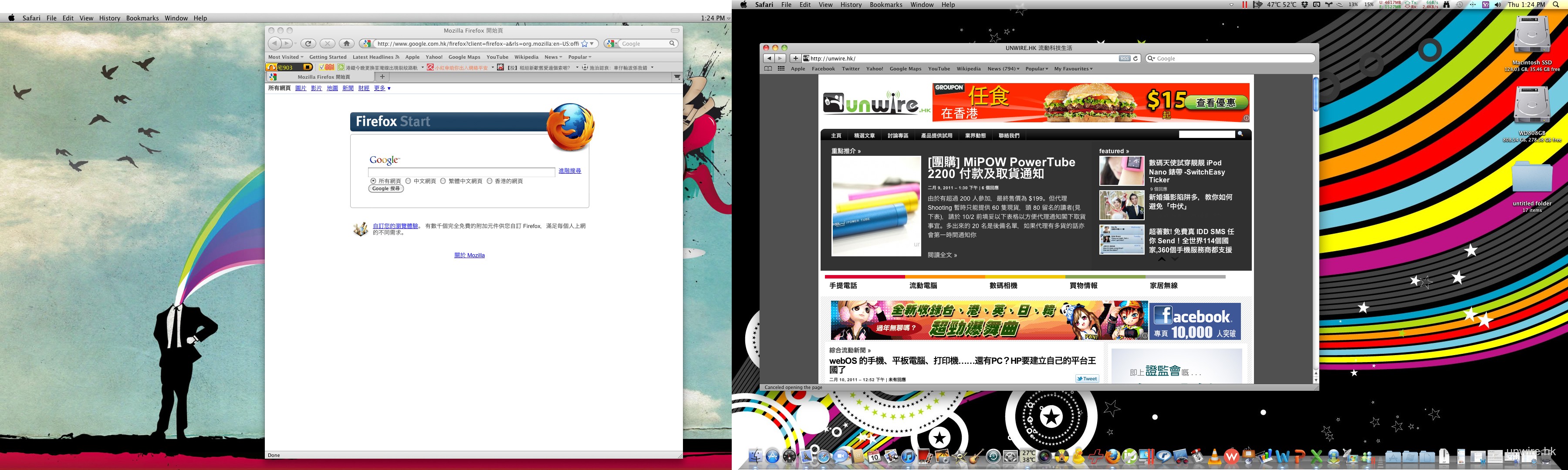This screenshot has width=1568, height=470.
Task: Open the My Favourites dropdown in Safari
Action: (1073, 69)
